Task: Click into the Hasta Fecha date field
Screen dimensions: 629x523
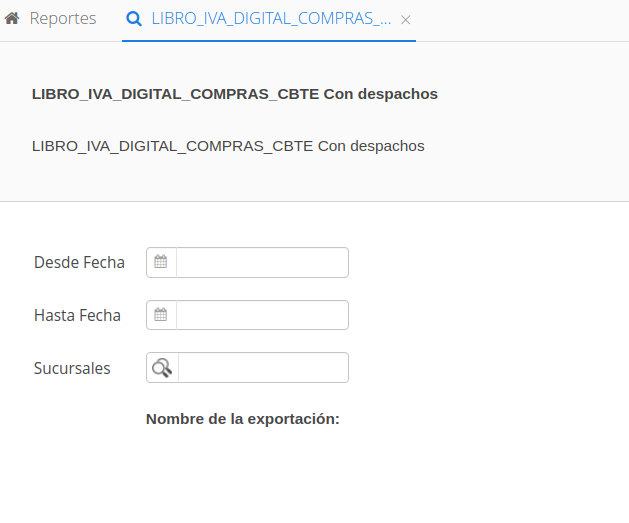Action: pos(262,315)
